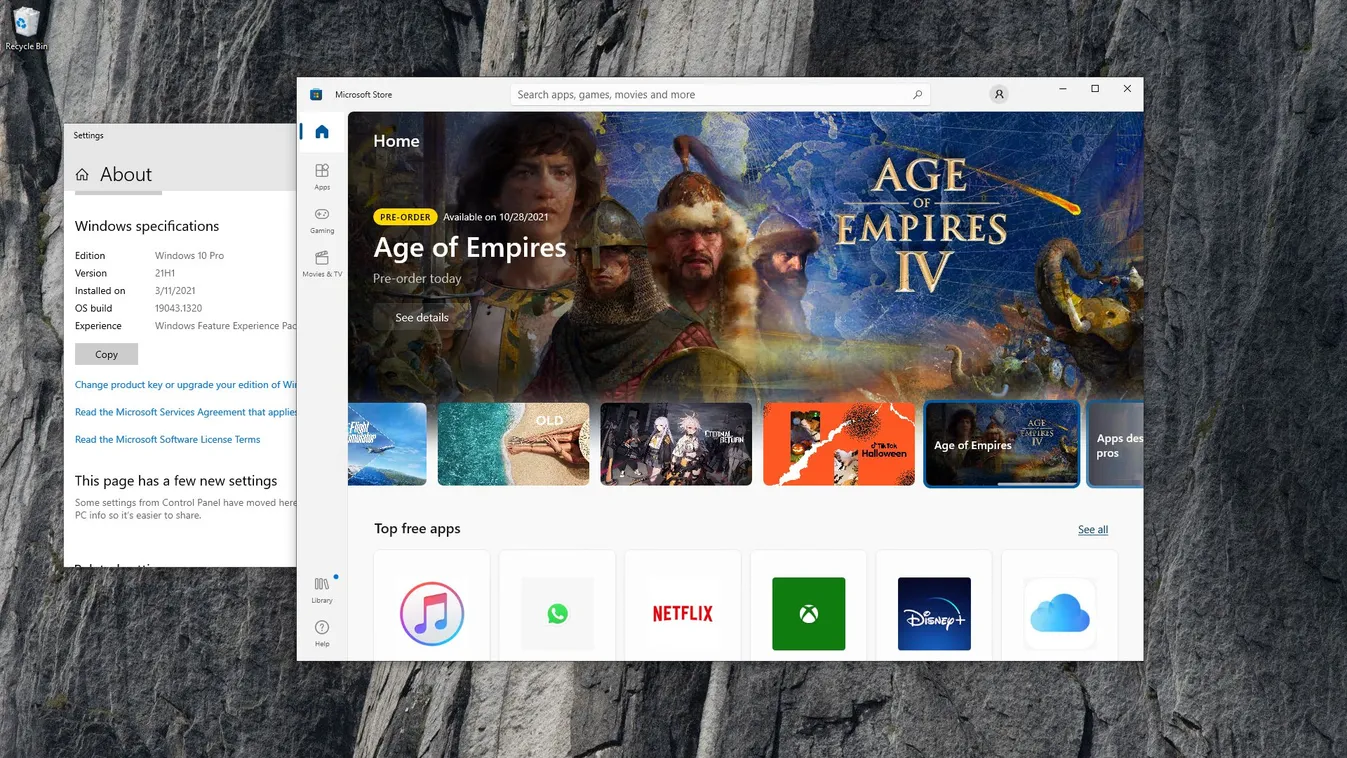The image size is (1347, 758).
Task: Click the PRE-ORDER badge on the banner
Action: pyautogui.click(x=405, y=217)
